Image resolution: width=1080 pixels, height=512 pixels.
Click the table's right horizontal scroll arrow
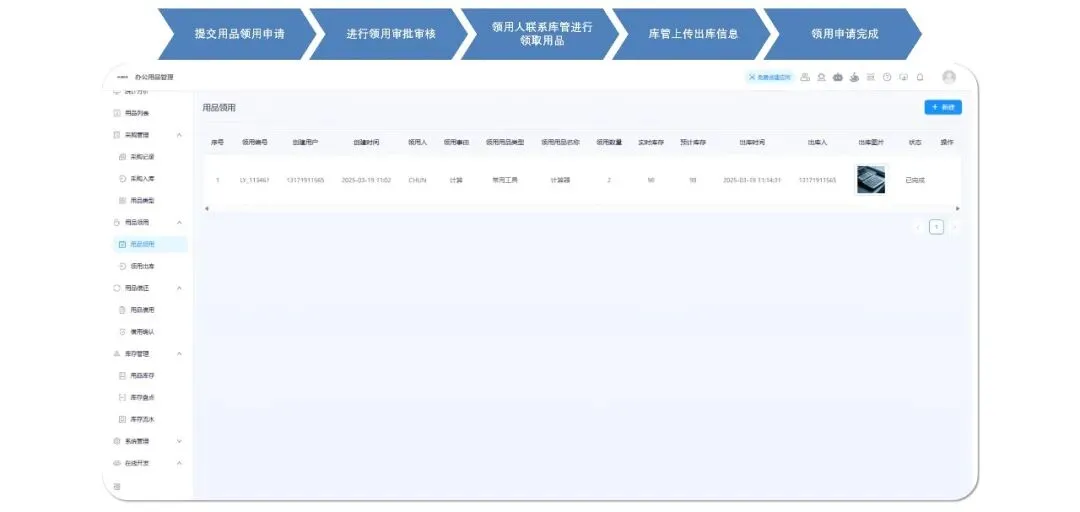coord(957,208)
